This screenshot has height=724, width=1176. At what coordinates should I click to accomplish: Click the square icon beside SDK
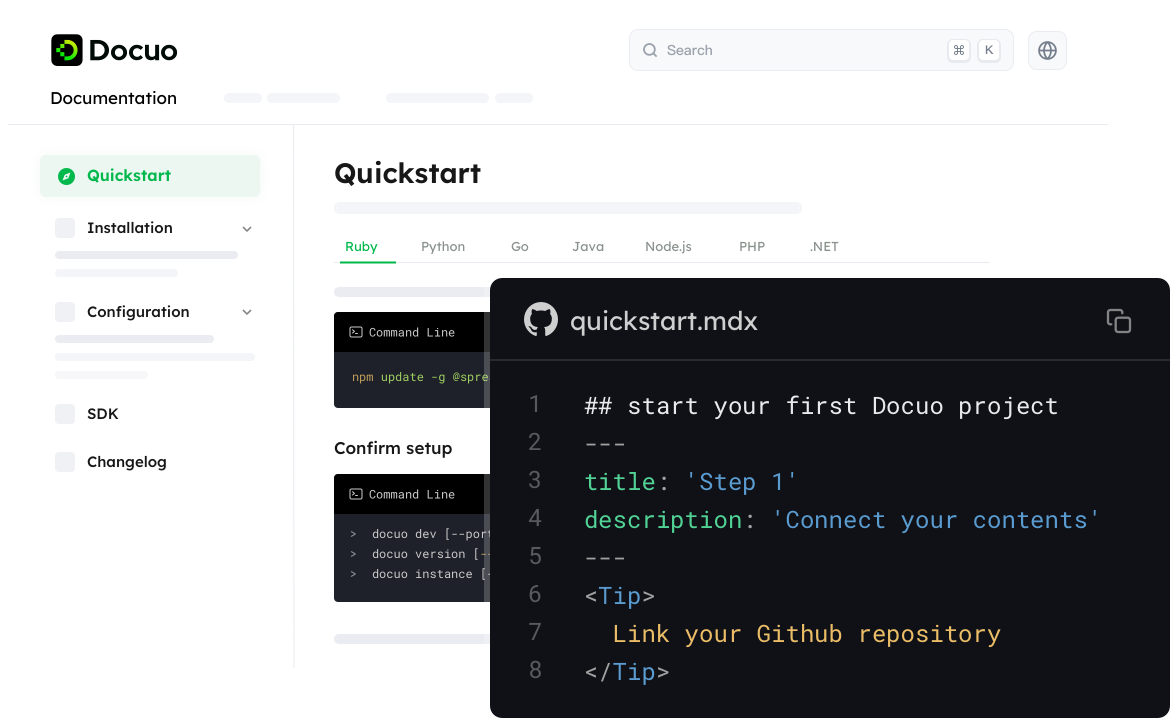(65, 414)
